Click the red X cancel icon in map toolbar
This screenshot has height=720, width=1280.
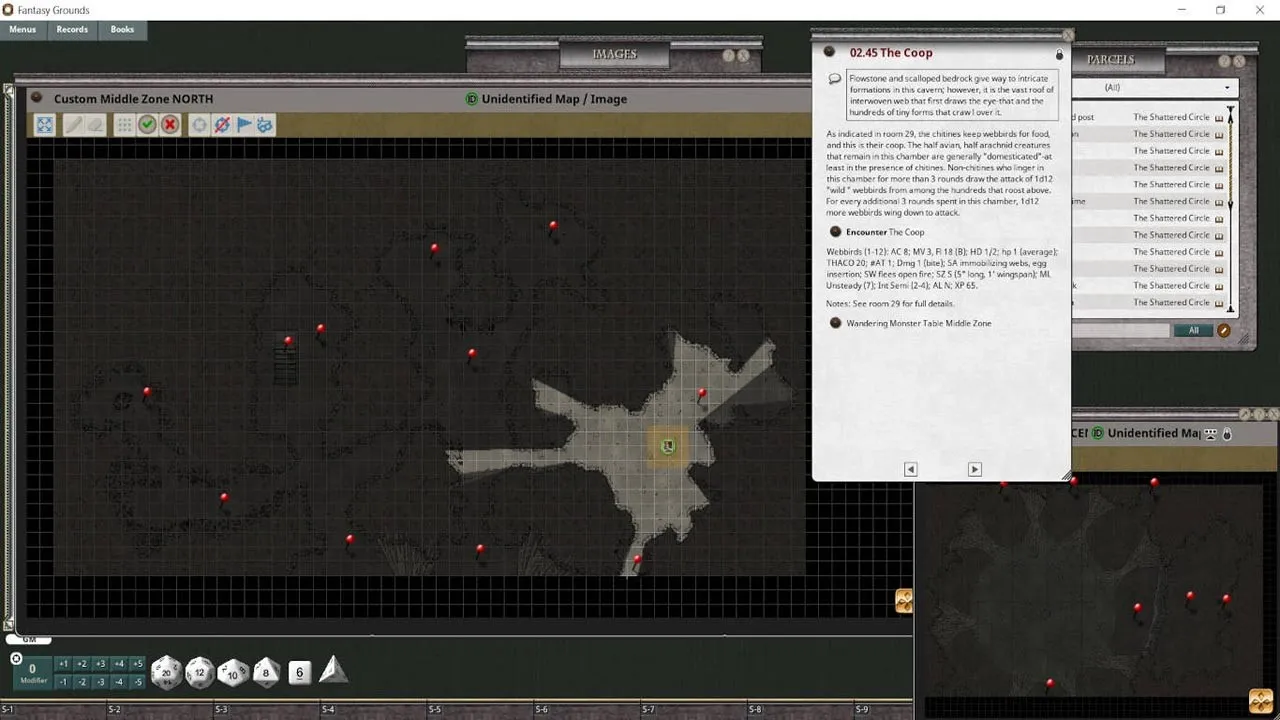coord(170,124)
